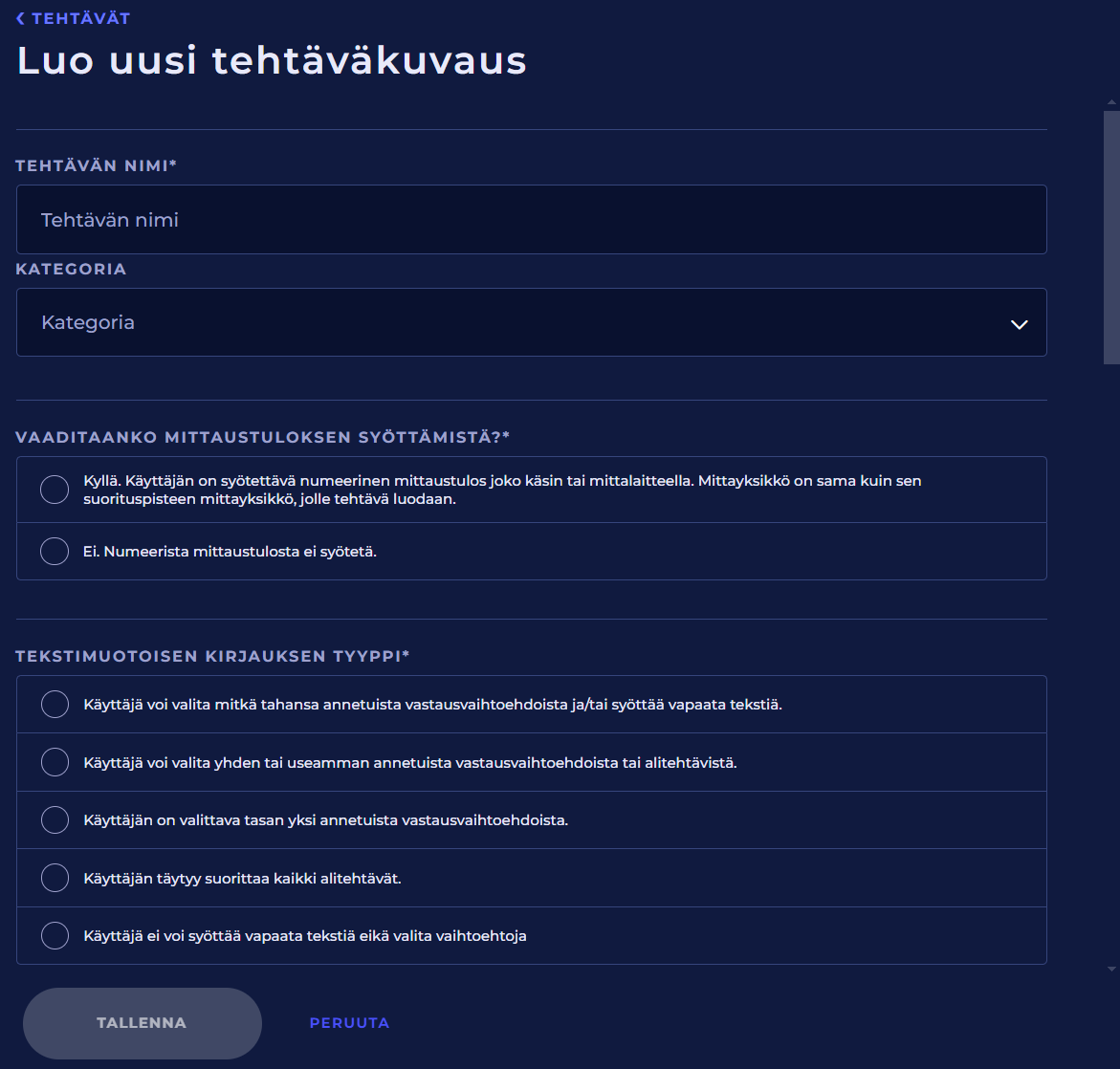Select 'Kyllä' for measurement result entry
The width and height of the screenshot is (1120, 1069).
tap(55, 490)
